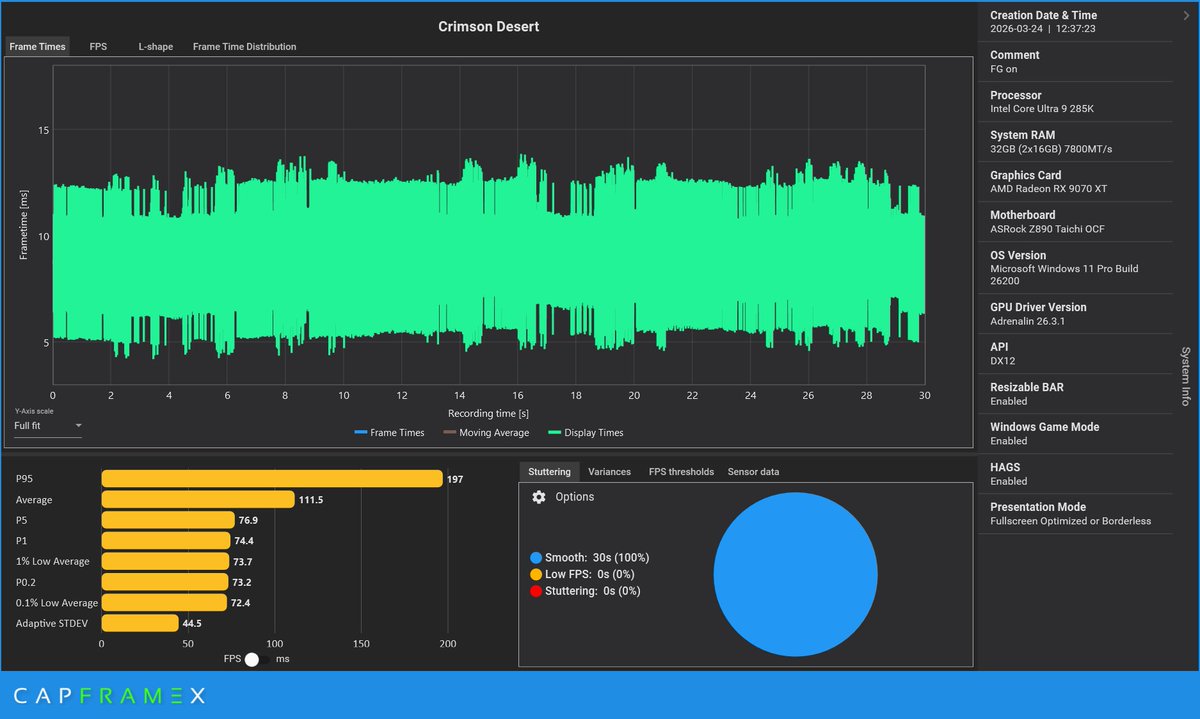This screenshot has width=1200, height=719.
Task: Toggle the Display Times legend entry
Action: tap(585, 433)
